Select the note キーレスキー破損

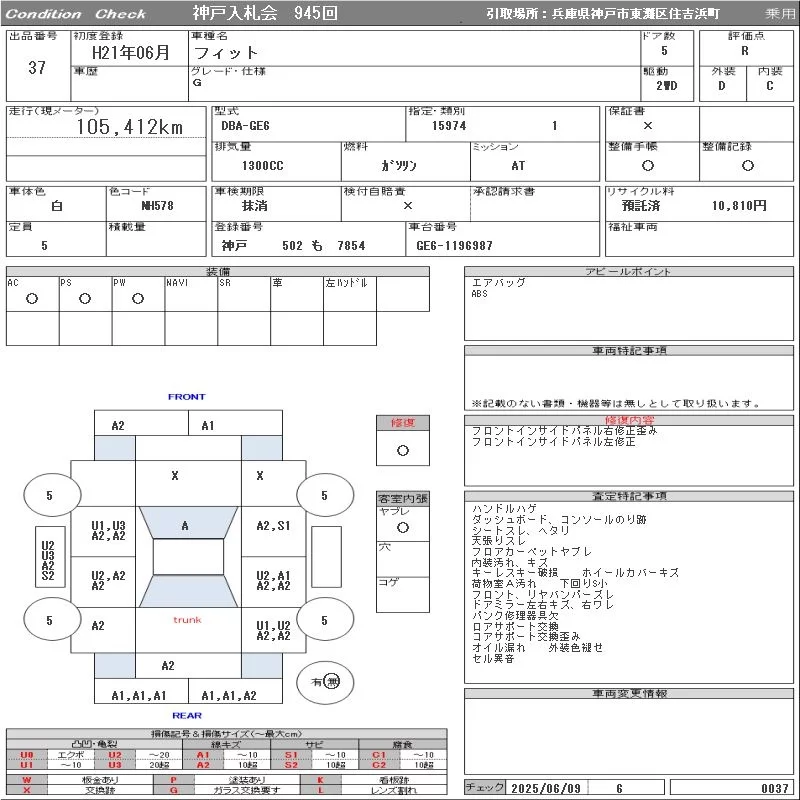click(515, 573)
